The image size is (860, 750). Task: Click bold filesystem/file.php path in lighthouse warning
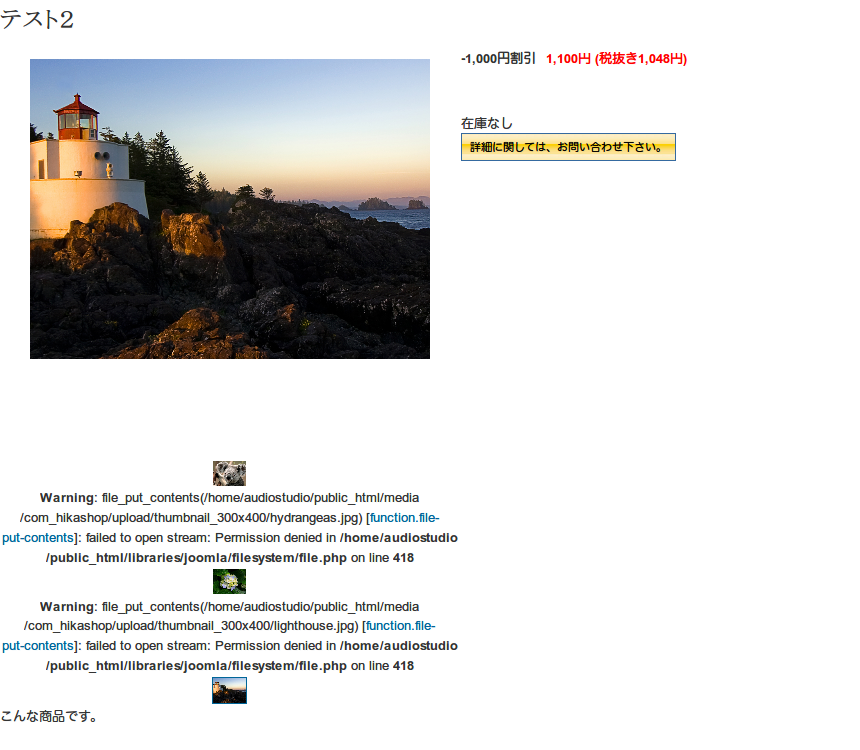pyautogui.click(x=289, y=666)
